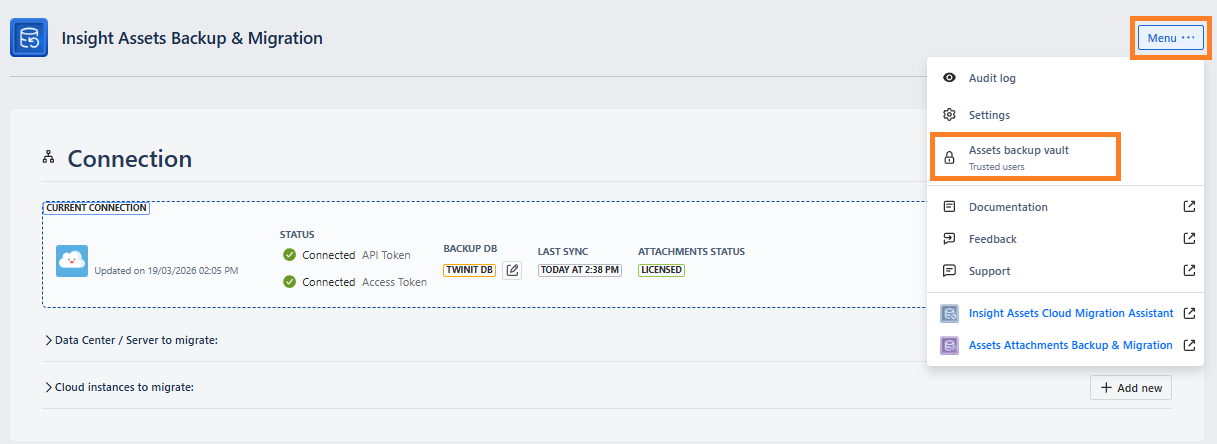Click the external link icon beside Cloud Migration Assistant

pyautogui.click(x=1189, y=313)
